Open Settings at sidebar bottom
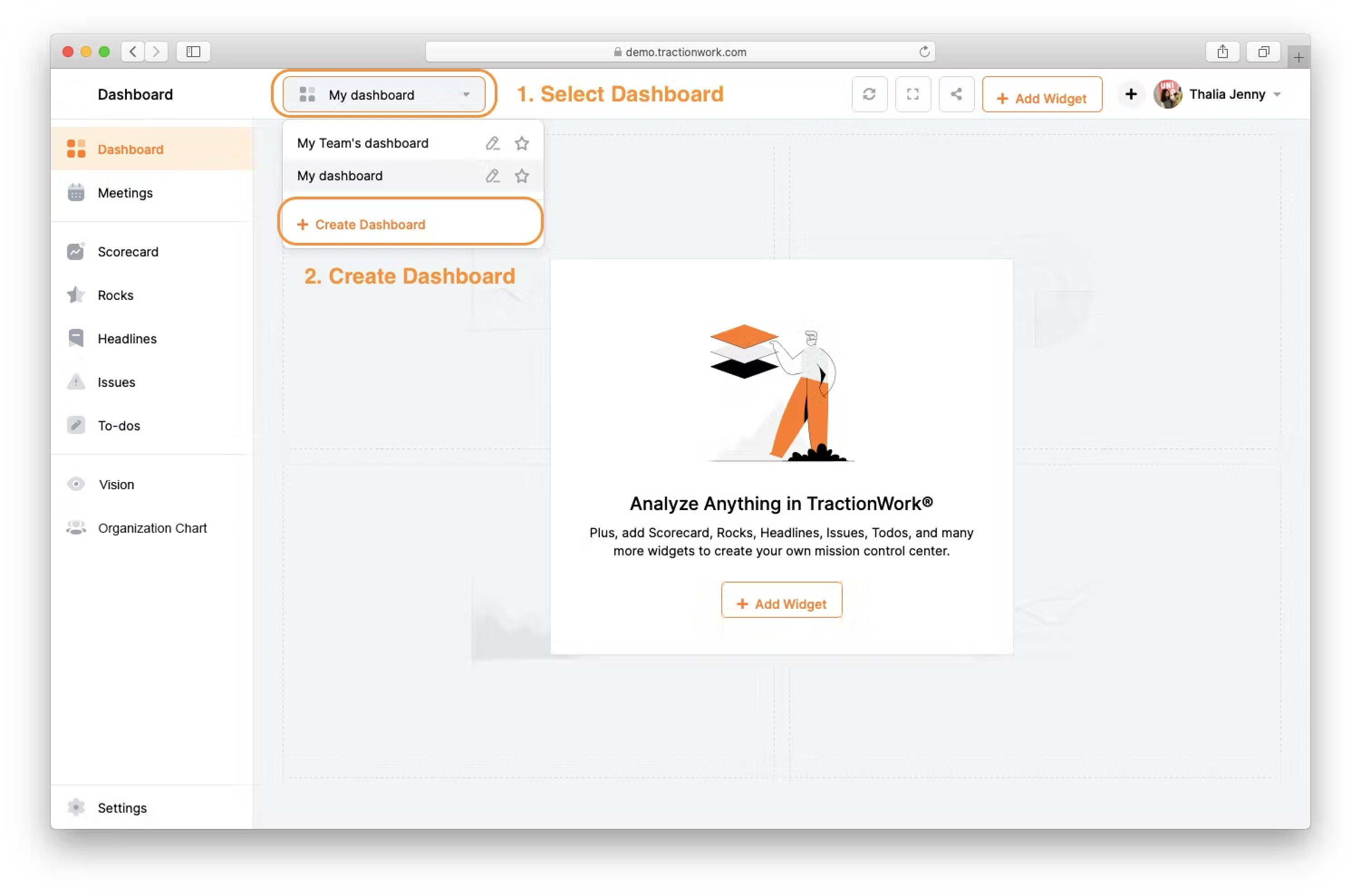The height and width of the screenshot is (896, 1361). click(x=122, y=807)
